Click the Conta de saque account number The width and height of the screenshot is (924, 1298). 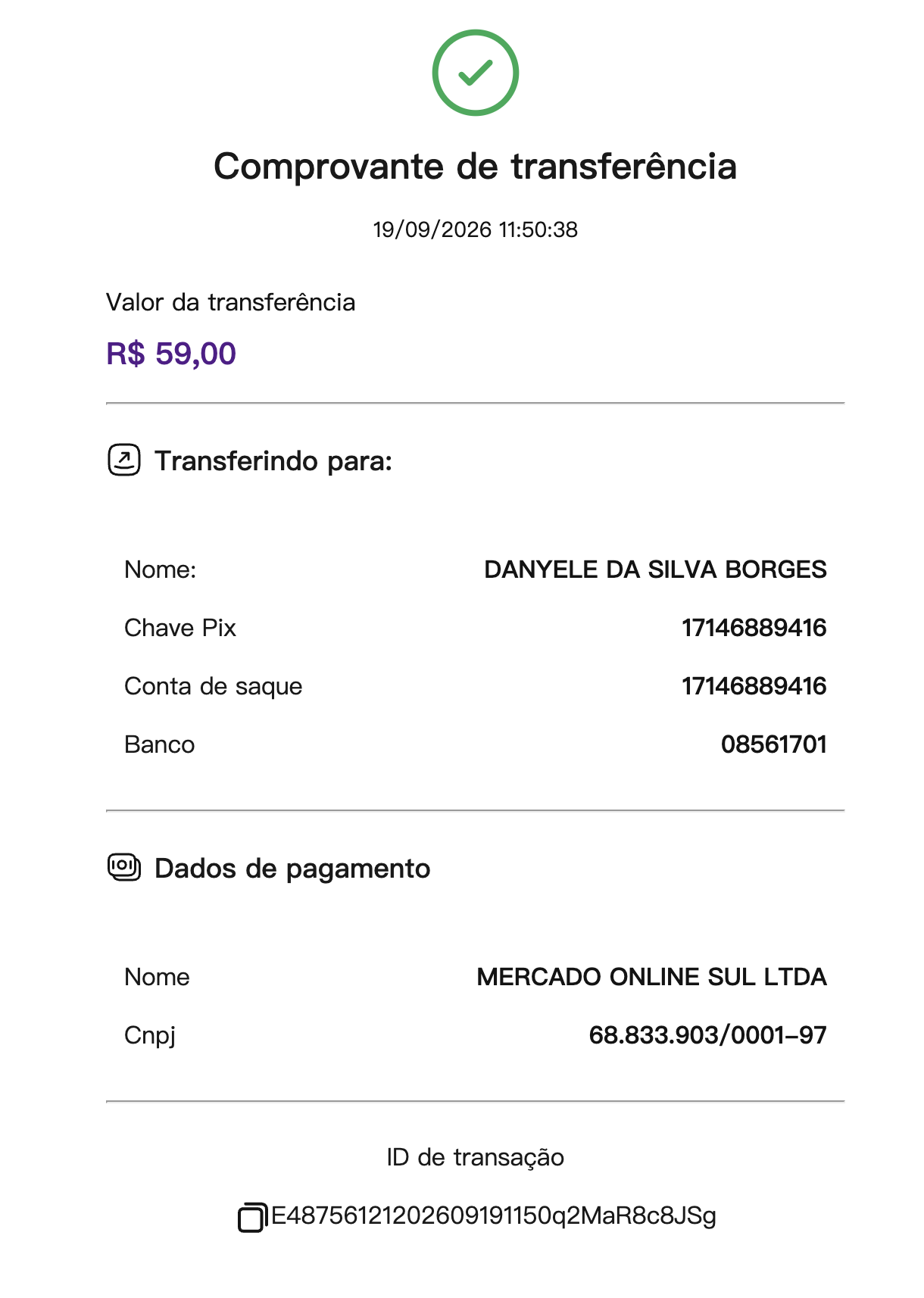(754, 686)
